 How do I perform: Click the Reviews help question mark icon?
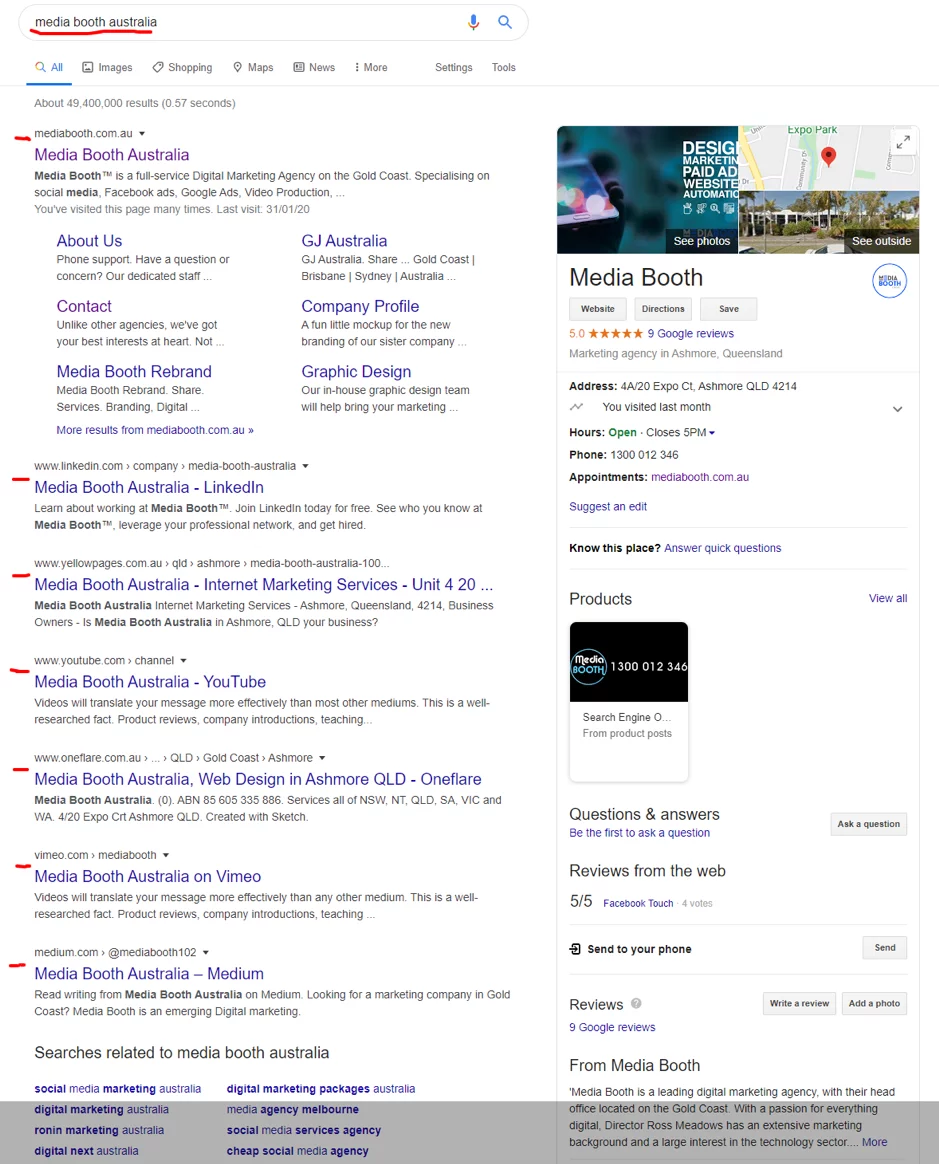[x=636, y=1004]
